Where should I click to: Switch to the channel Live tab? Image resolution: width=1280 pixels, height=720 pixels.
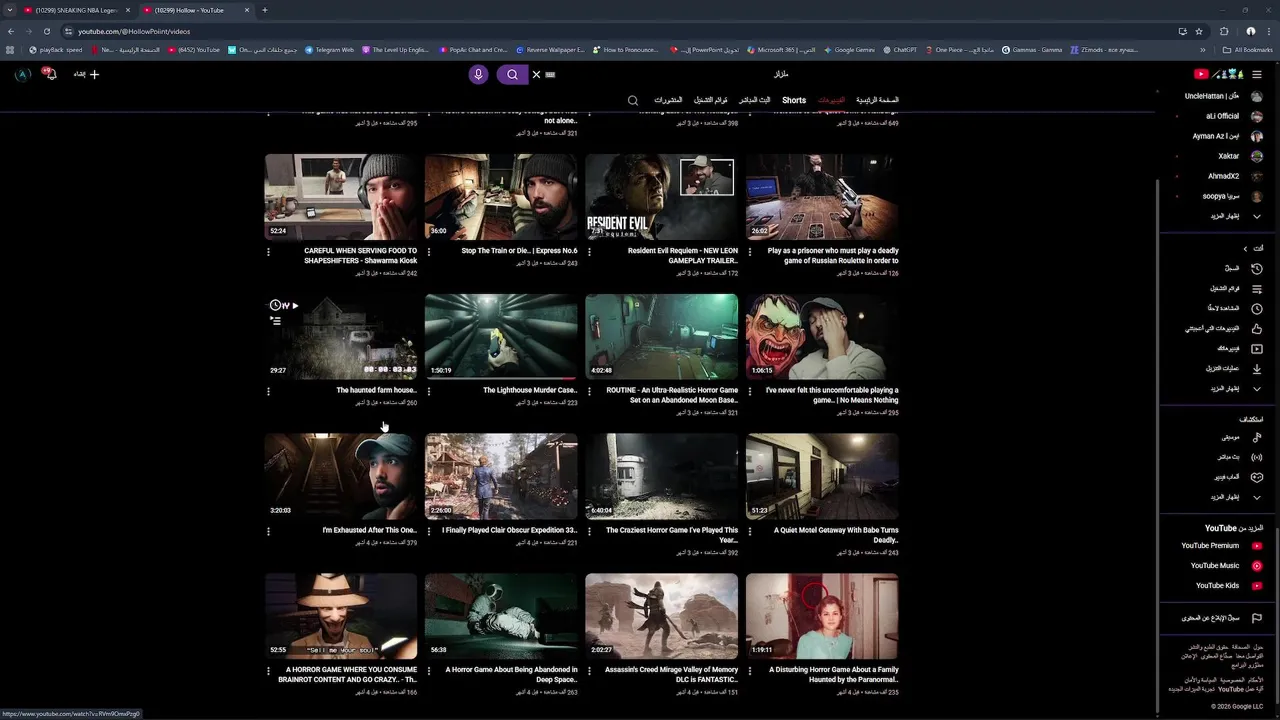point(755,100)
